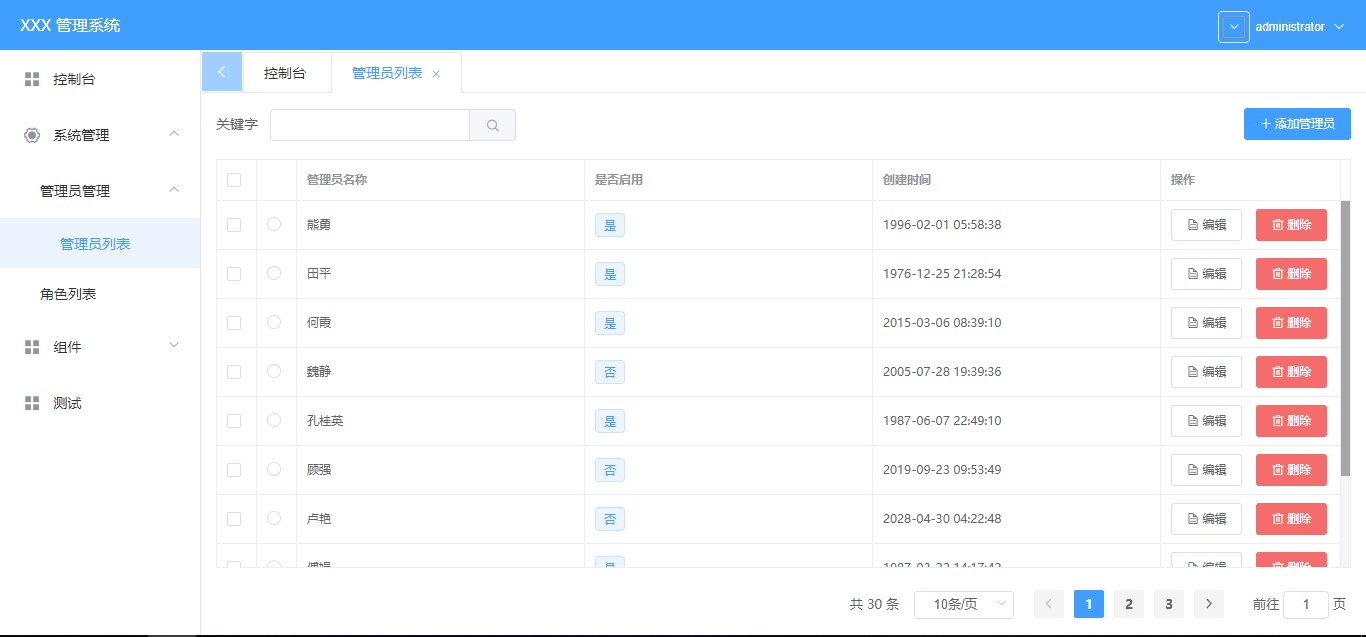Click the 测试 grid icon in sidebar

click(x=32, y=403)
